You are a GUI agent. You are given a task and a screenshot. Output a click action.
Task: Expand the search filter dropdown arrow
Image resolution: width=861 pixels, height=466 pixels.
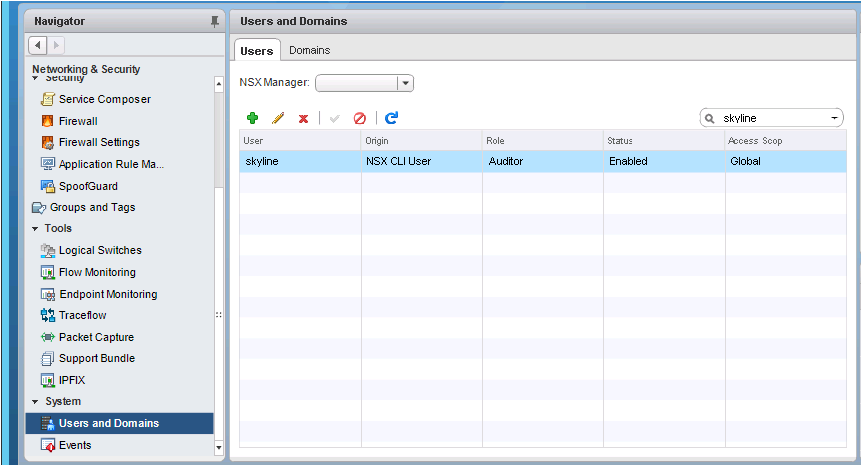(x=835, y=118)
